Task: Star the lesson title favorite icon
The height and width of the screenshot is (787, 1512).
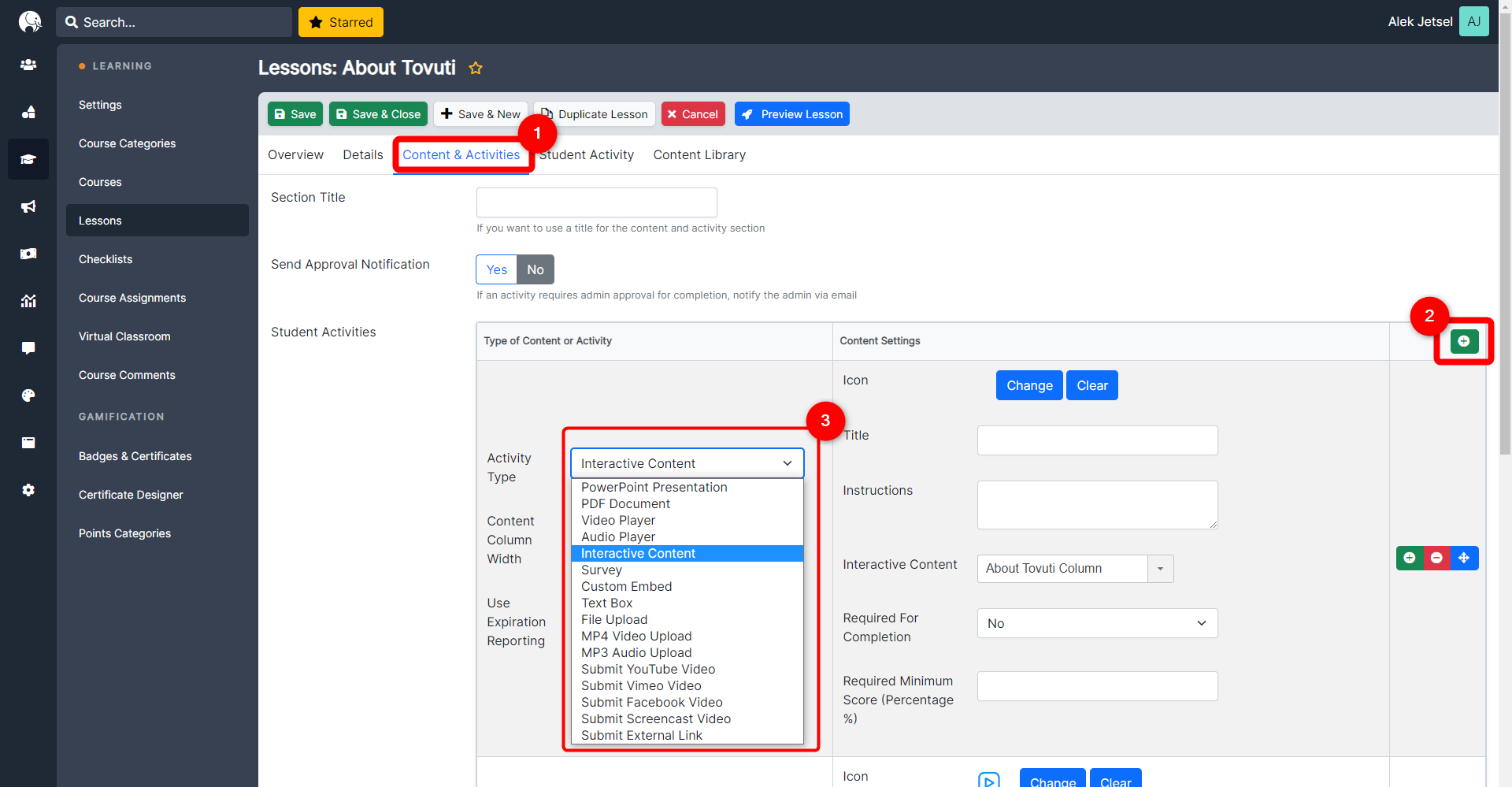Action: (476, 69)
